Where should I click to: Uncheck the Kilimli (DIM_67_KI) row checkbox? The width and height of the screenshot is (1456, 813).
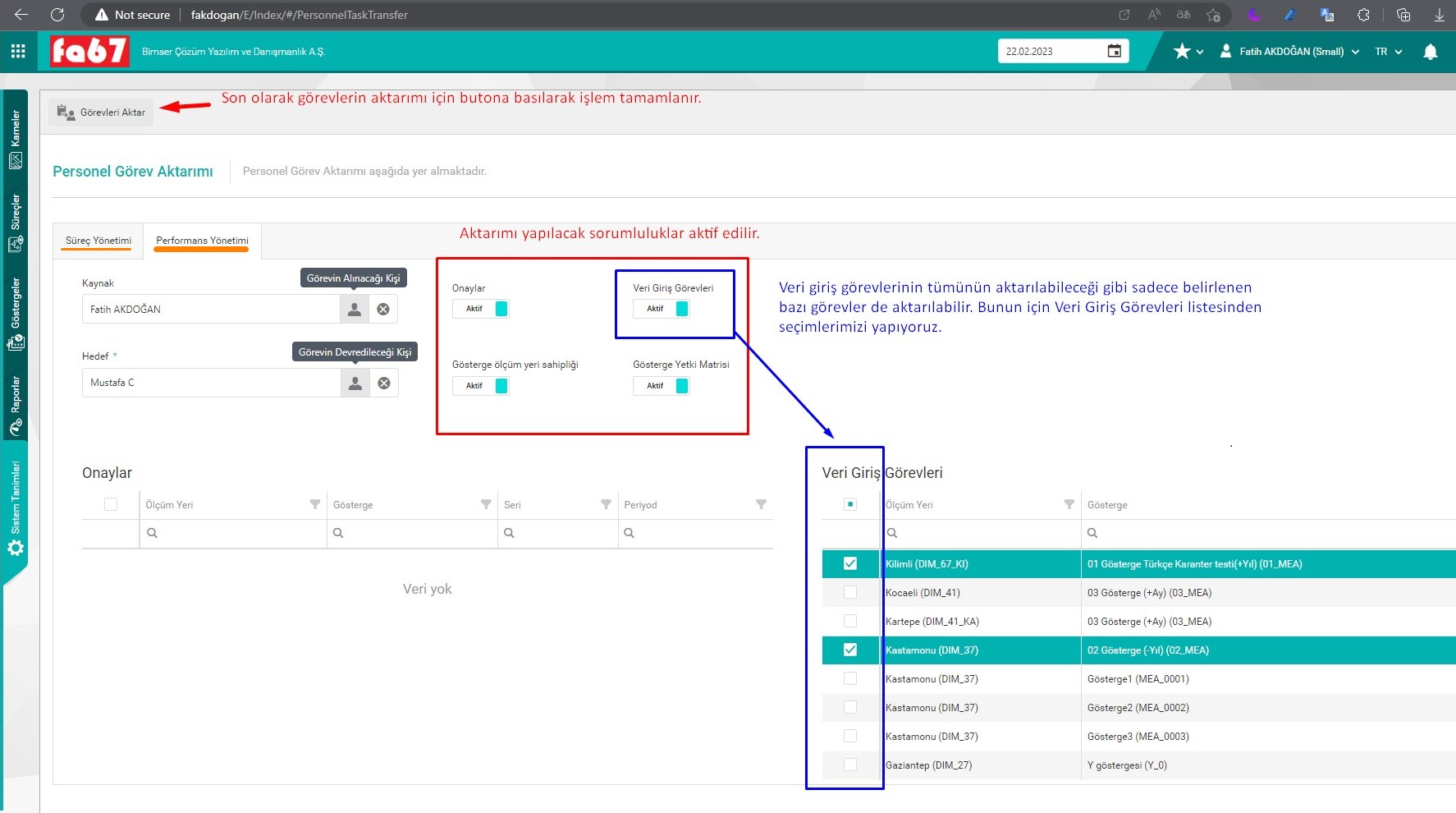[850, 563]
